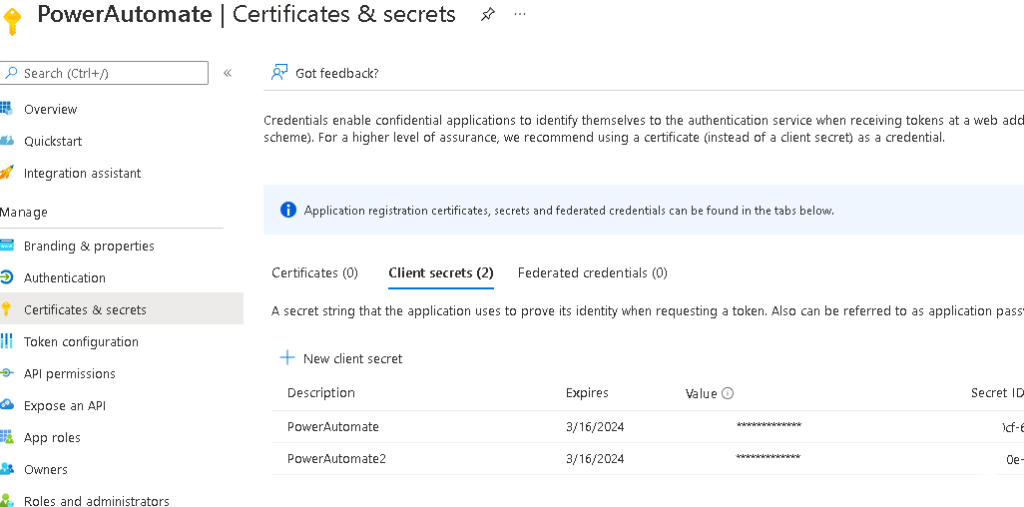
Task: Click the plus icon for new secret
Action: coord(287,358)
